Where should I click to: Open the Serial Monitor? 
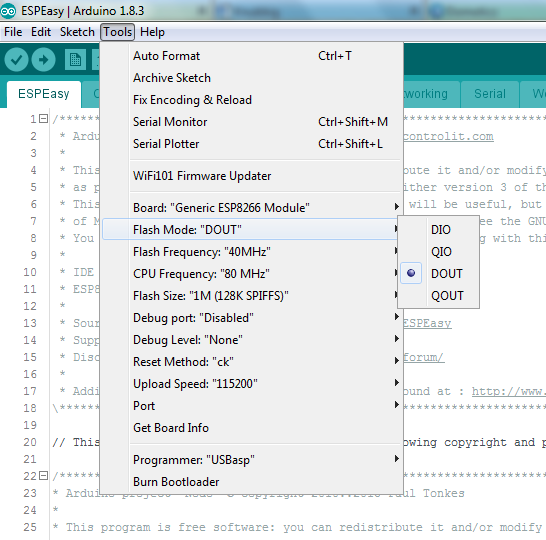tap(252, 122)
